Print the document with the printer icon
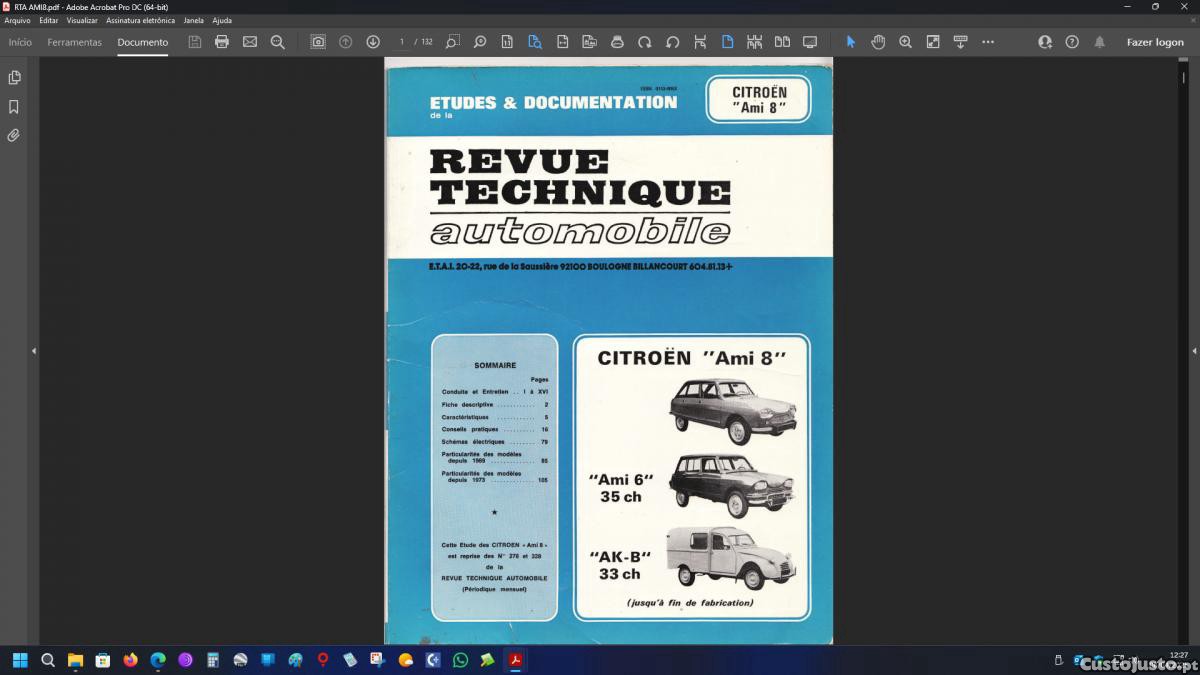Screen dimensions: 1200x675 tap(222, 42)
